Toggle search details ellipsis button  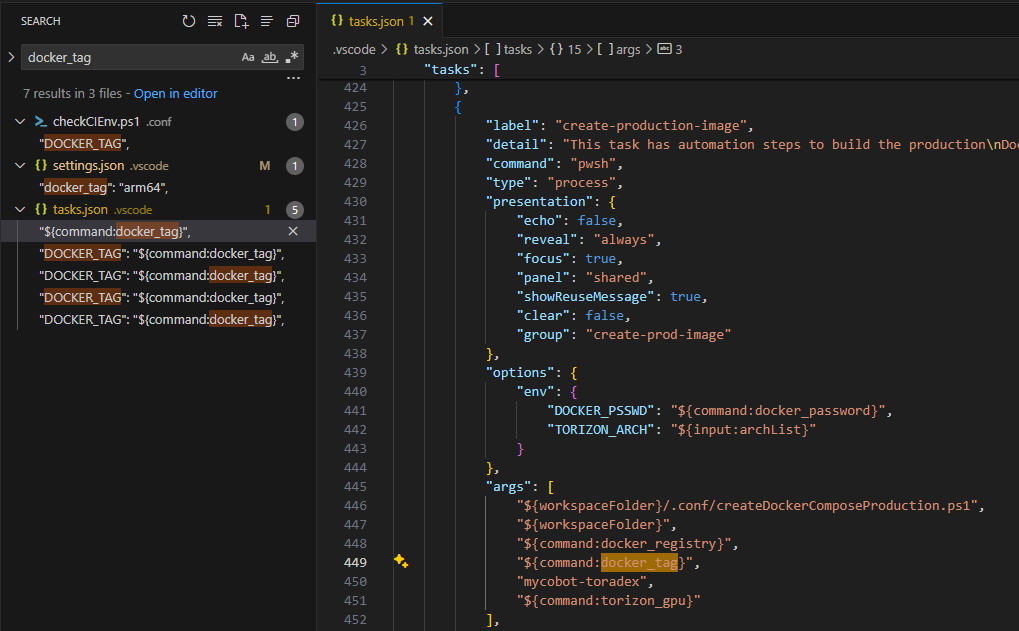(x=293, y=77)
